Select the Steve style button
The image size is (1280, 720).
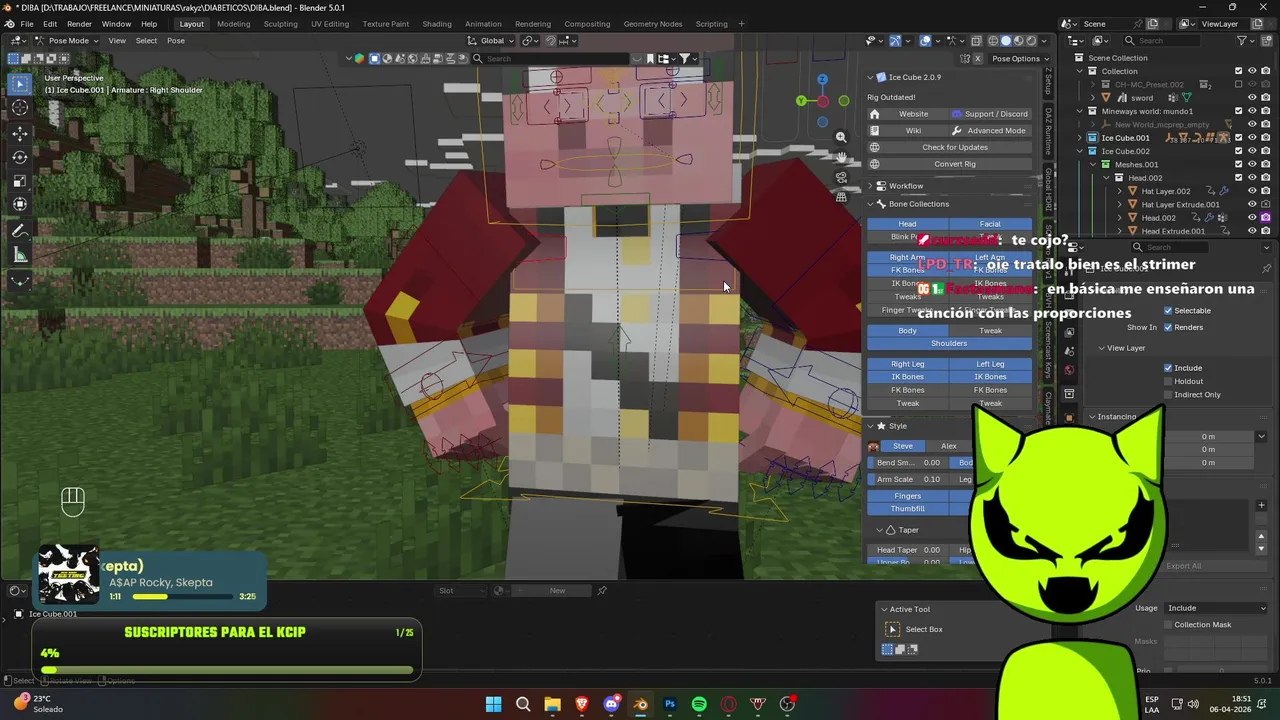(x=903, y=446)
